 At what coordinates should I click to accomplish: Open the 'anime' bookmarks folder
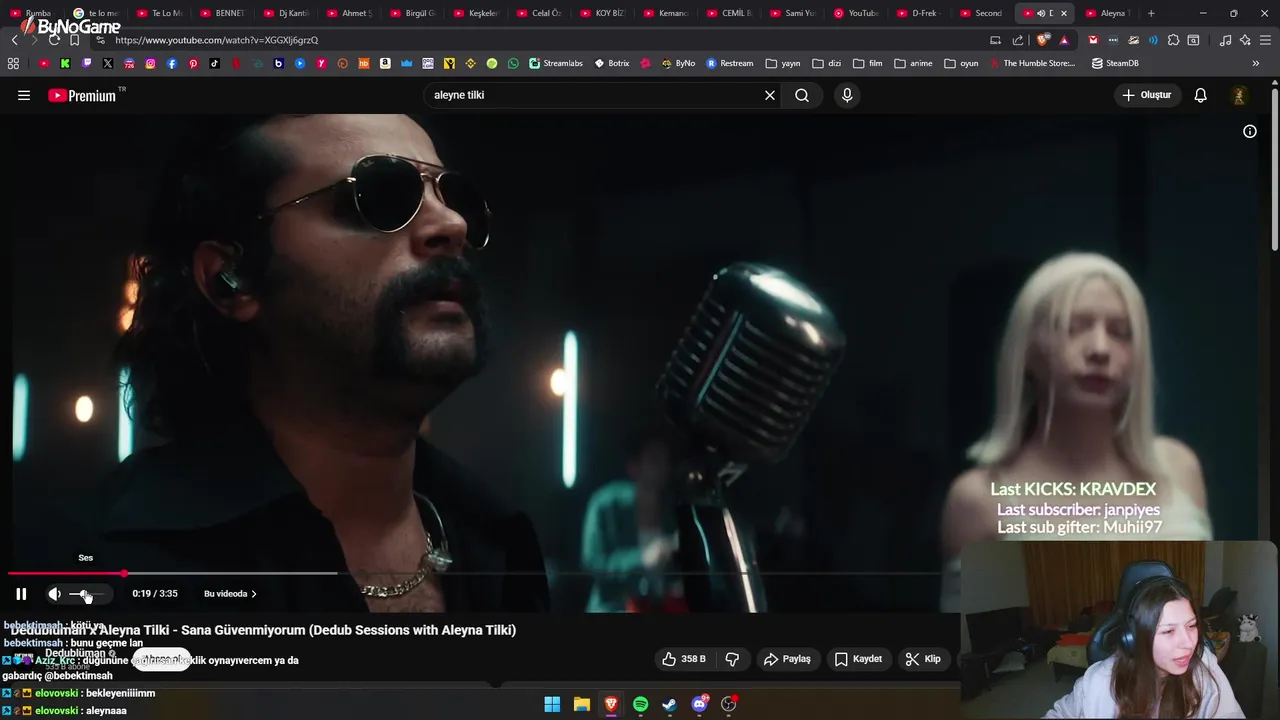(913, 63)
